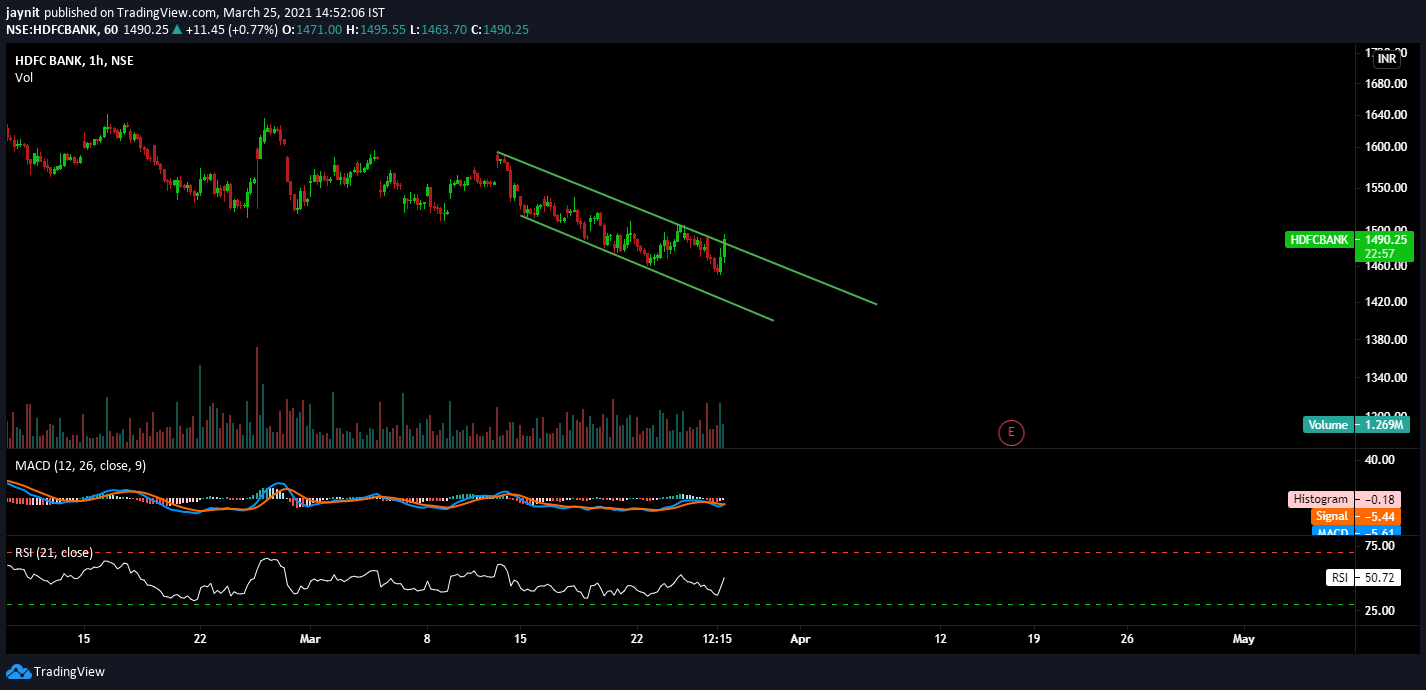Screen dimensions: 1426x690
Task: Click the Volume 1.269M label
Action: point(1357,425)
